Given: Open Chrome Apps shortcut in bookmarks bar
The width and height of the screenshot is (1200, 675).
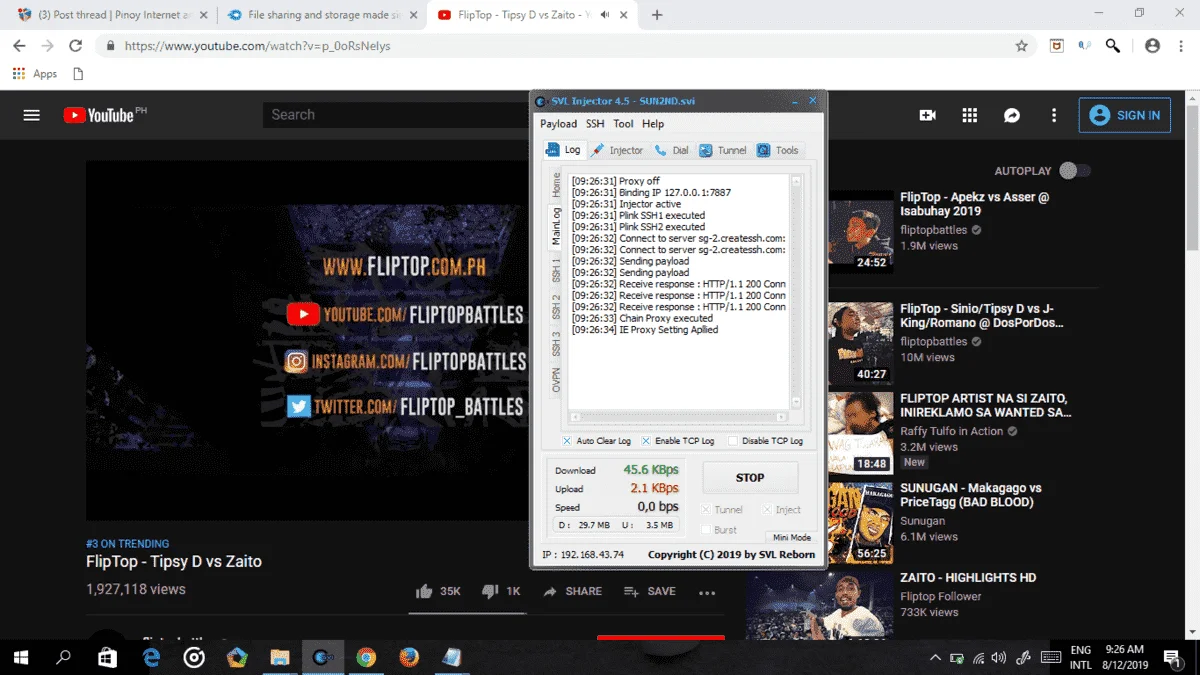Looking at the screenshot, I should 35,74.
